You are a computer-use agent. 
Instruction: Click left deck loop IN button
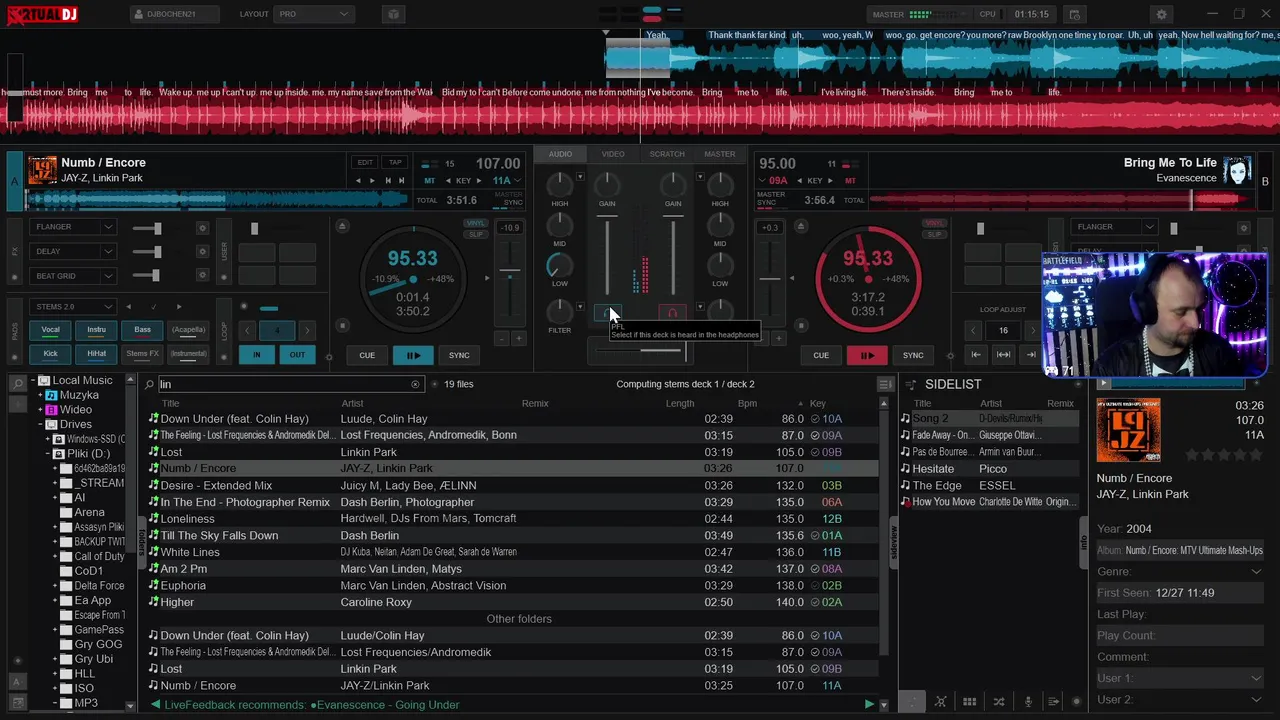click(x=257, y=354)
